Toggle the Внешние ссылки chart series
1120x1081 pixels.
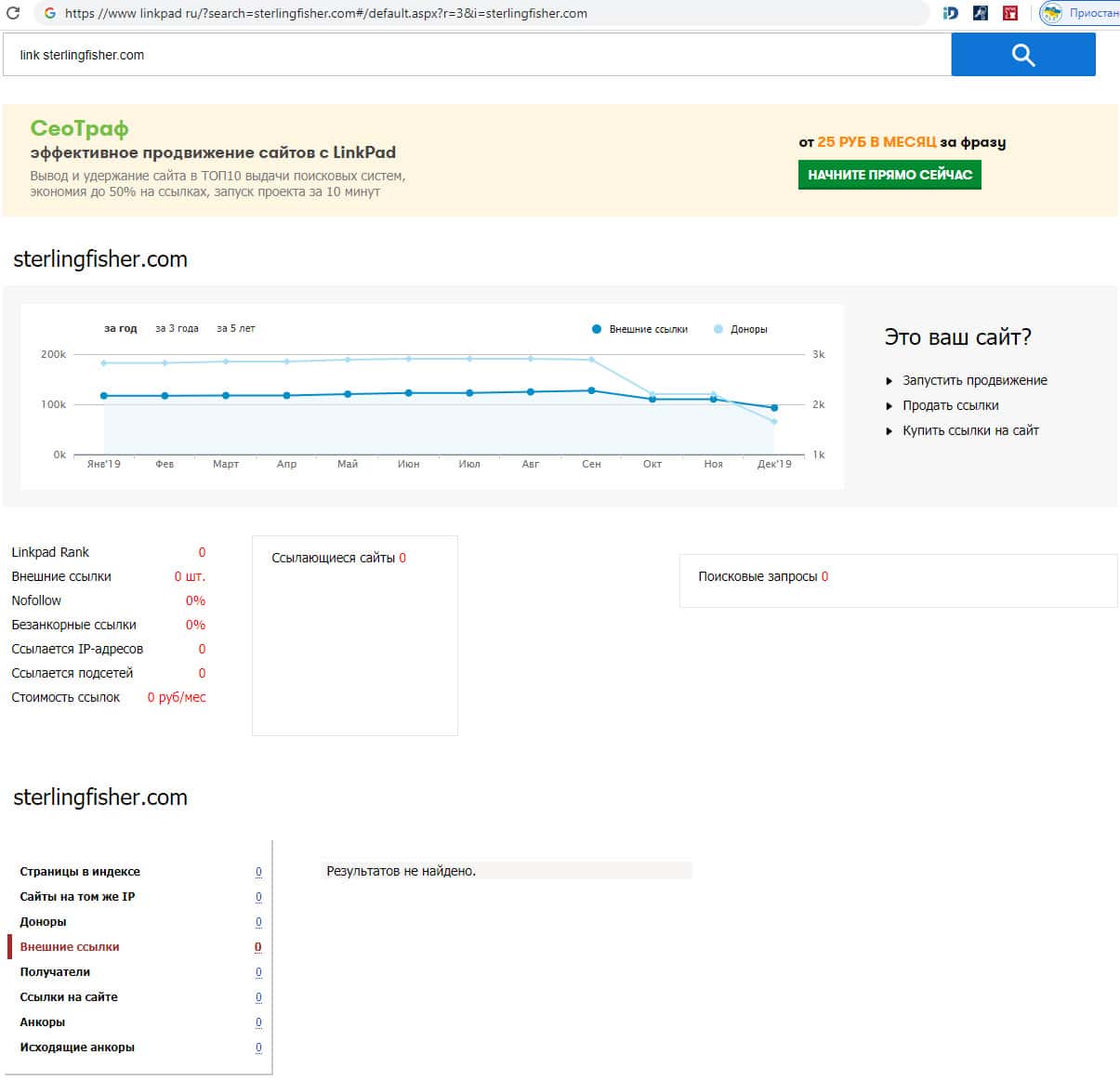coord(639,329)
